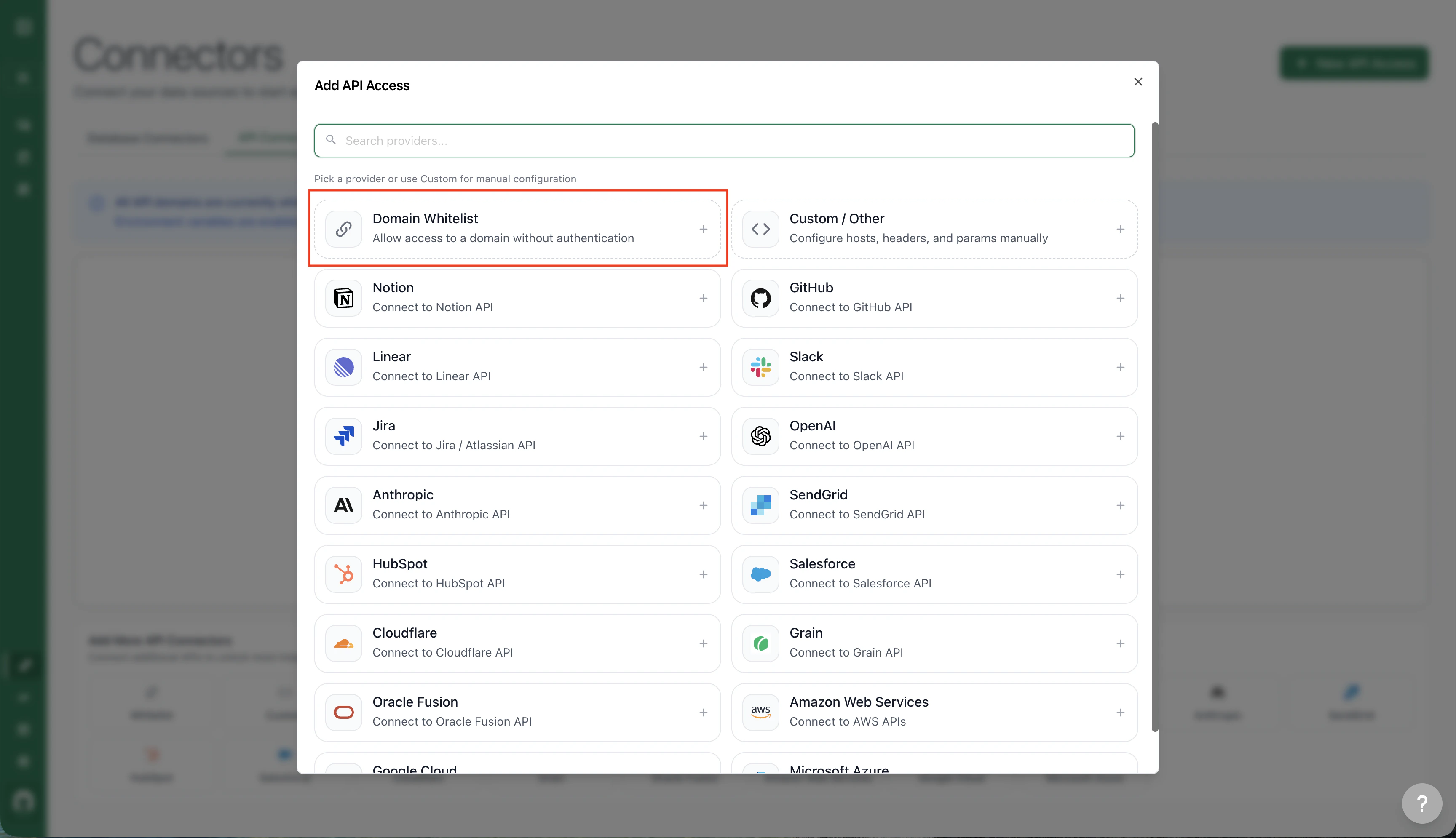Add Jira via its plus icon
This screenshot has width=1456, height=838.
(704, 436)
